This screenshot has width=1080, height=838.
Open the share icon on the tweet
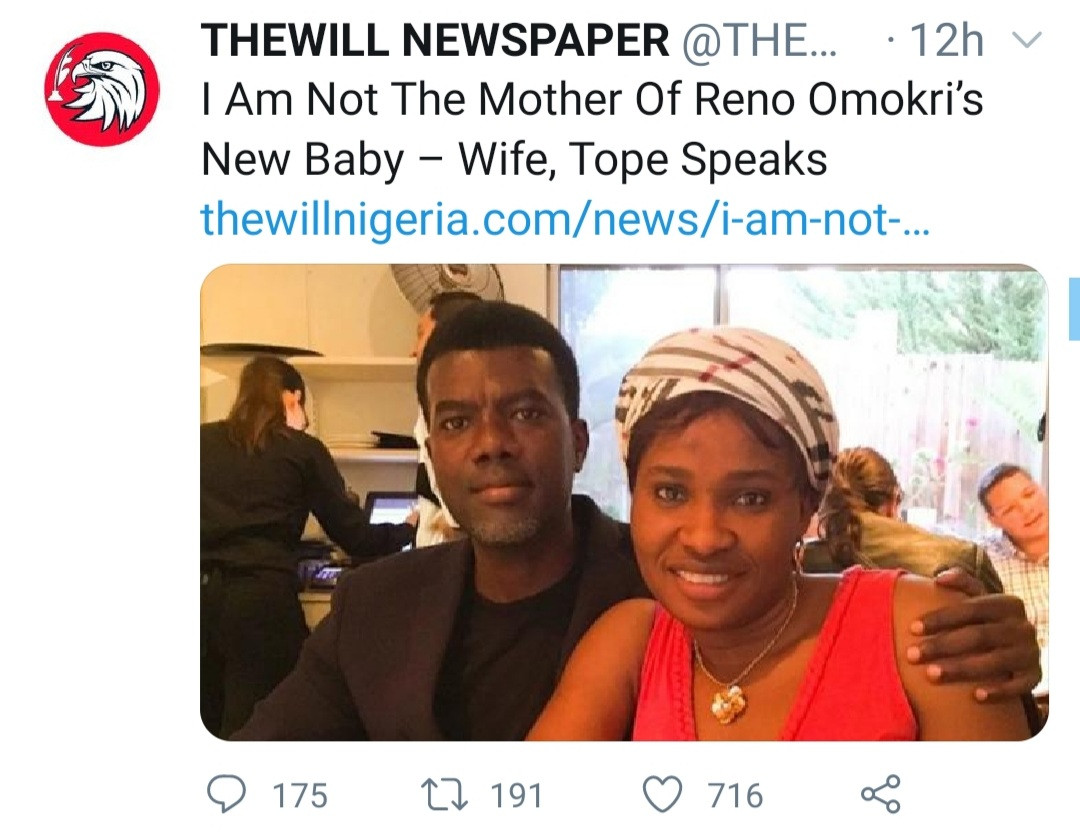pos(881,794)
